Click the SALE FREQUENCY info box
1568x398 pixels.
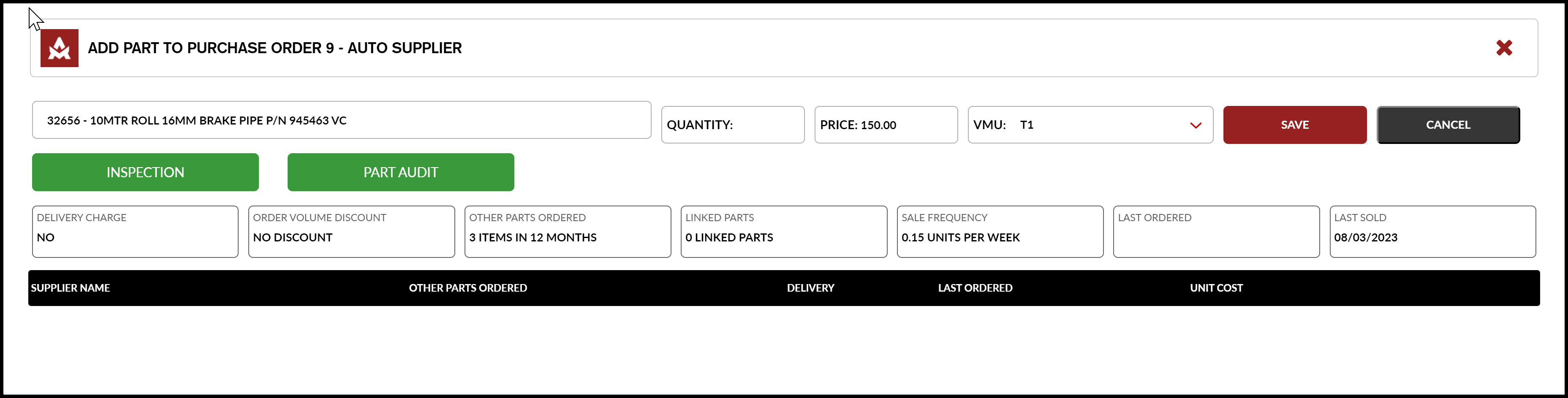point(1000,231)
